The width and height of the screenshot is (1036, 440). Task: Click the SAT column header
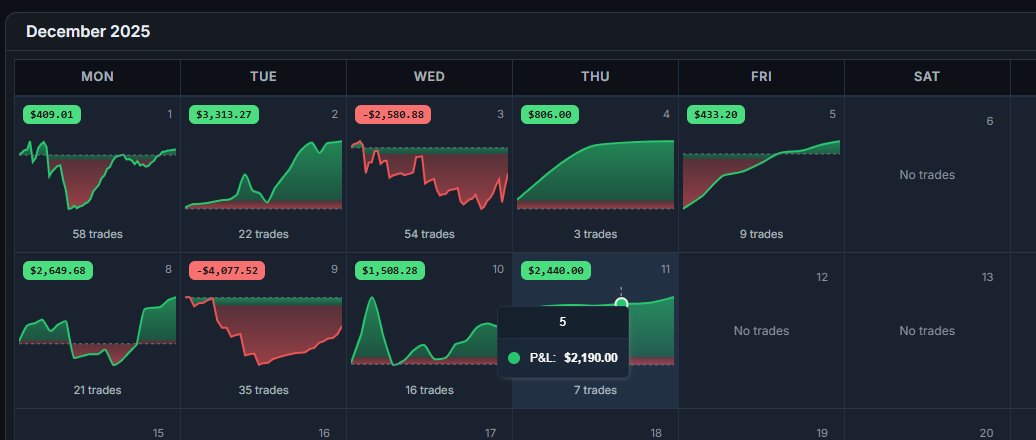pyautogui.click(x=927, y=77)
